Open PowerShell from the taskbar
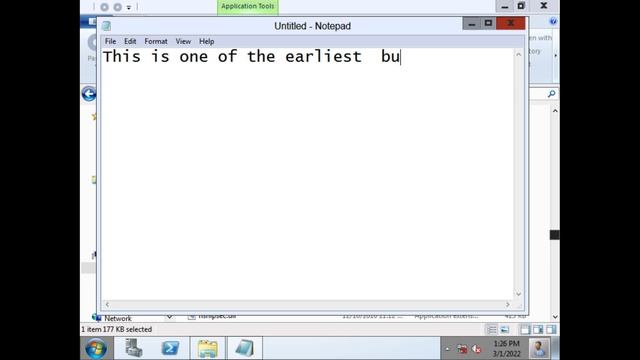Viewport: 640px width, 360px height. tap(170, 348)
